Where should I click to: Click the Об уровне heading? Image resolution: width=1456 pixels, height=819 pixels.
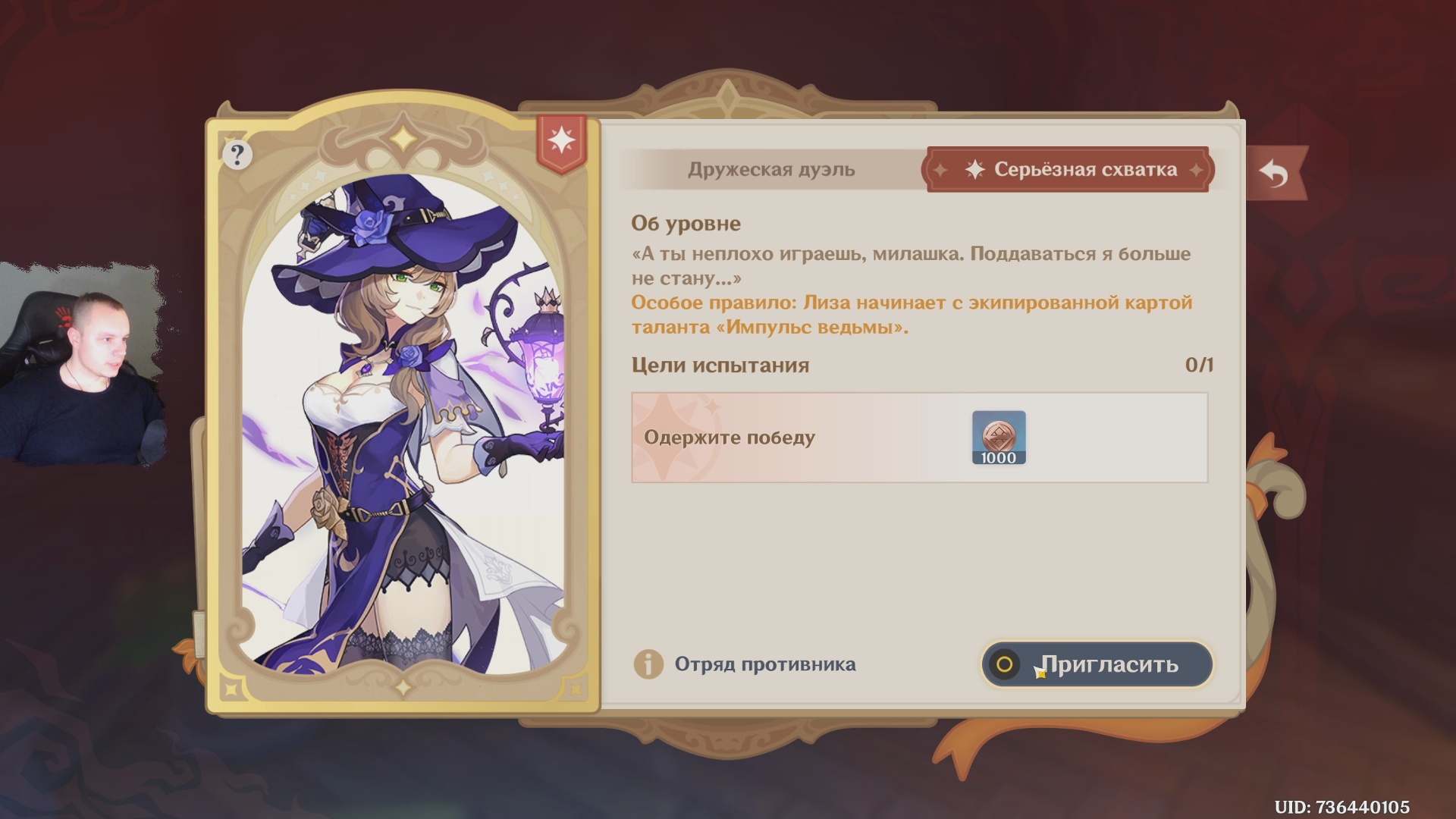(x=686, y=224)
